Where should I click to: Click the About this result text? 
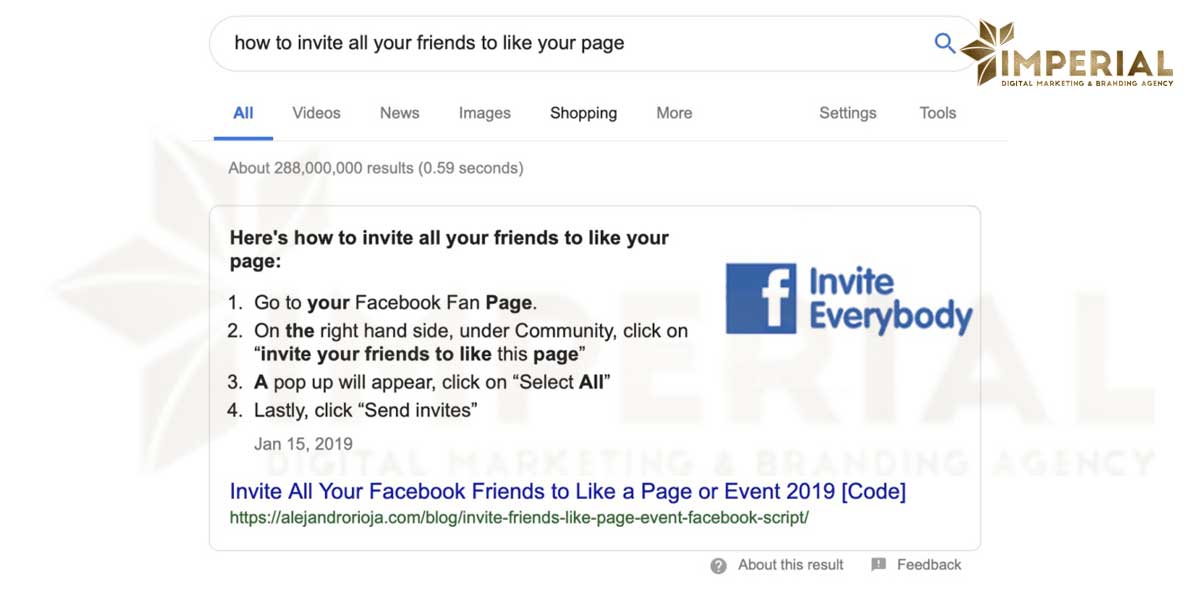[x=790, y=565]
